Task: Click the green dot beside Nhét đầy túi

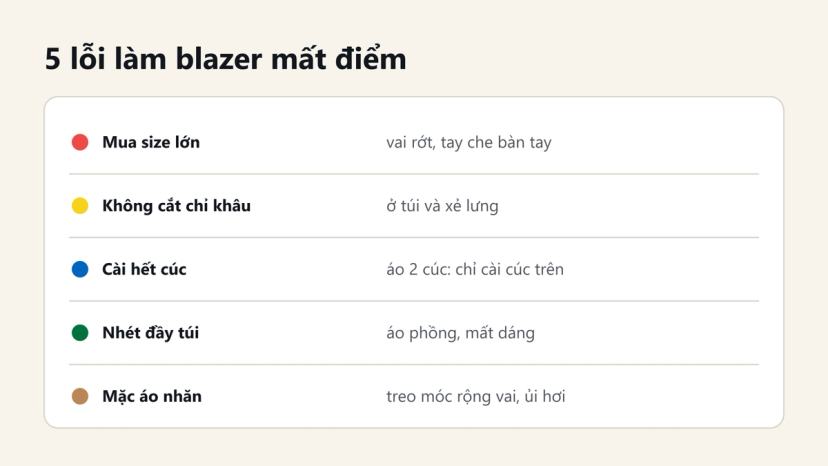Action: coord(80,332)
